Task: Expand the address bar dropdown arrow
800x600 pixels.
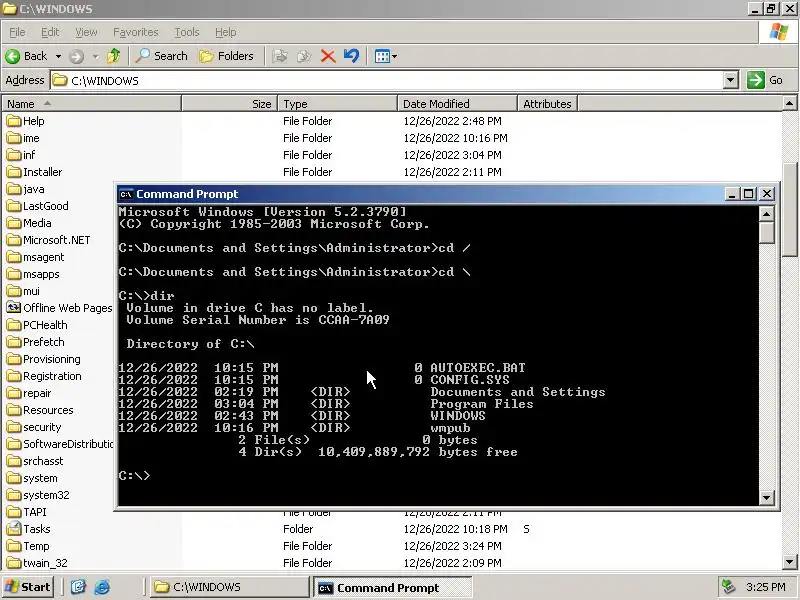Action: pyautogui.click(x=731, y=81)
